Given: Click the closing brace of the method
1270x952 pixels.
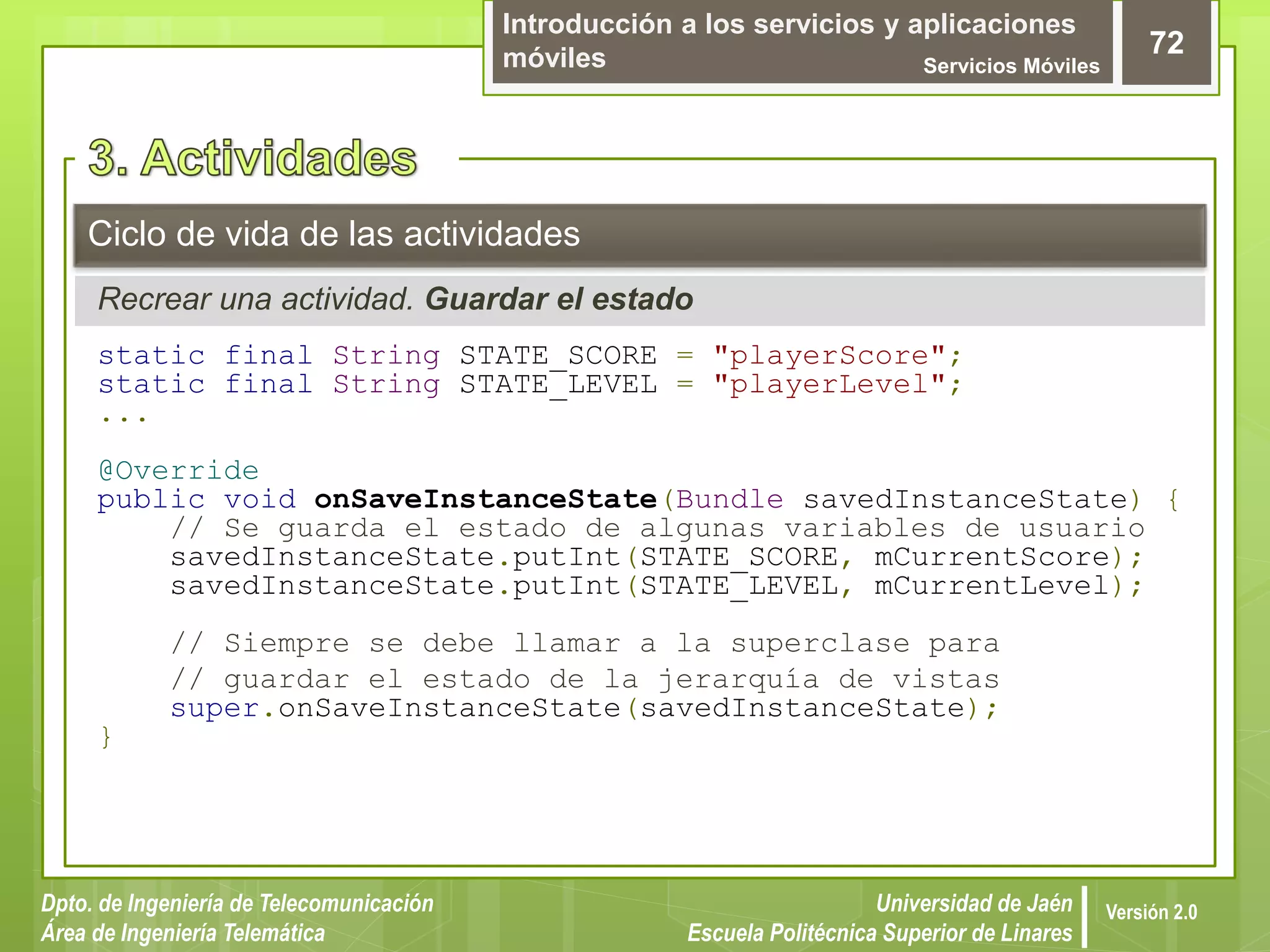Looking at the screenshot, I should [106, 737].
